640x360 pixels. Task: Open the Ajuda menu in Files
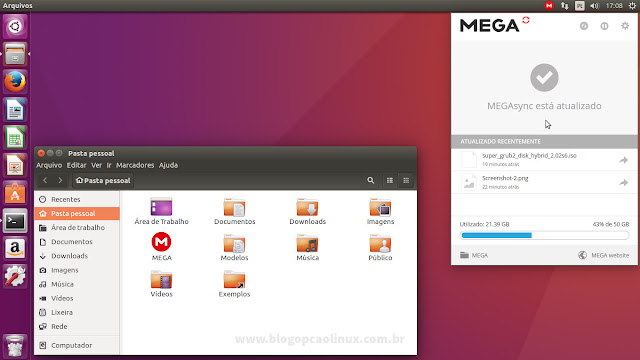coord(168,165)
